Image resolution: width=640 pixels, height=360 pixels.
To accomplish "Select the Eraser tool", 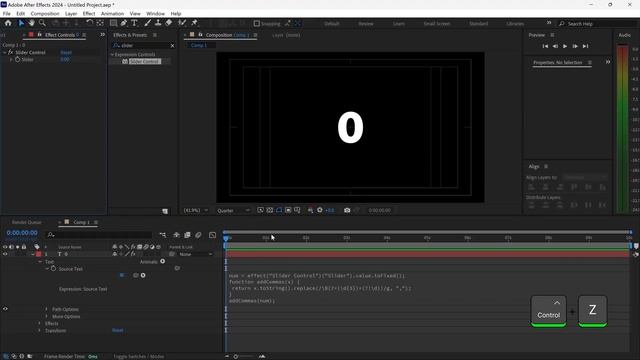I will (169, 23).
